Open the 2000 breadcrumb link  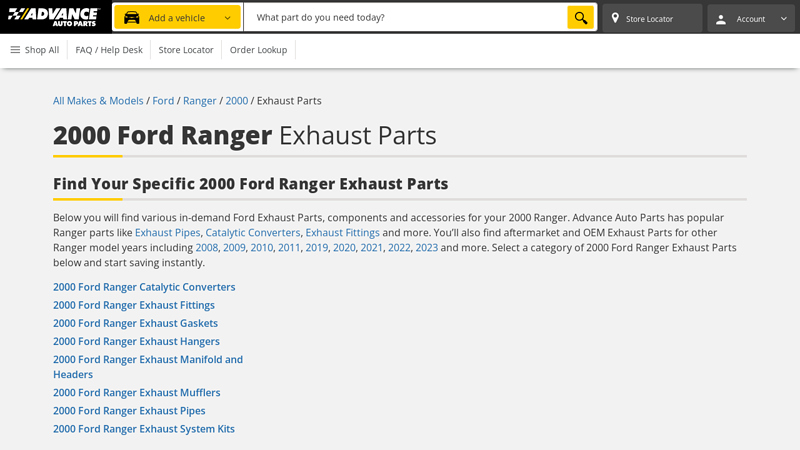(x=237, y=101)
